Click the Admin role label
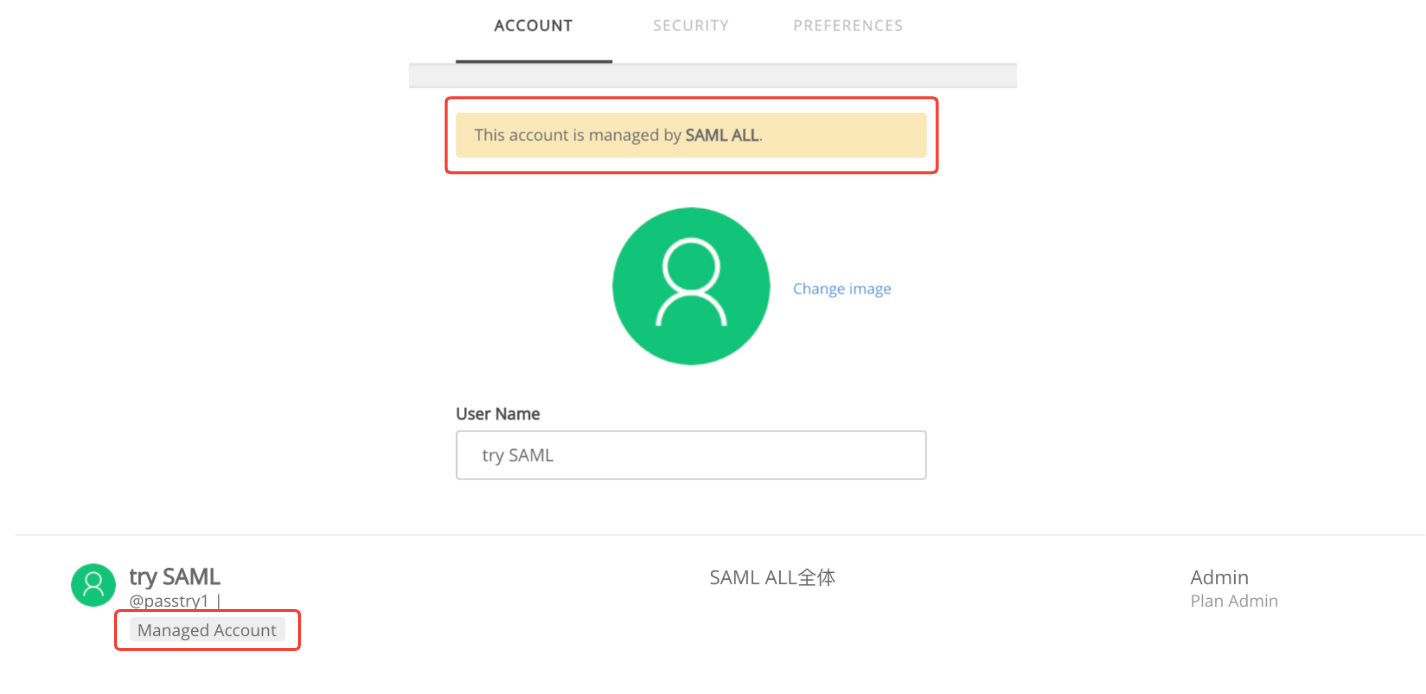This screenshot has height=694, width=1426. [x=1219, y=577]
